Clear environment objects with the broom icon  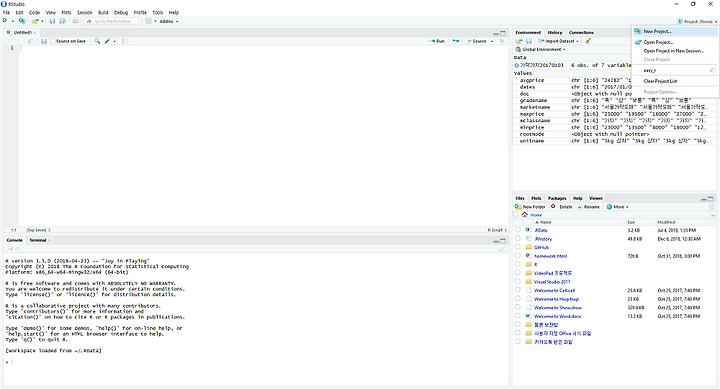pyautogui.click(x=588, y=41)
